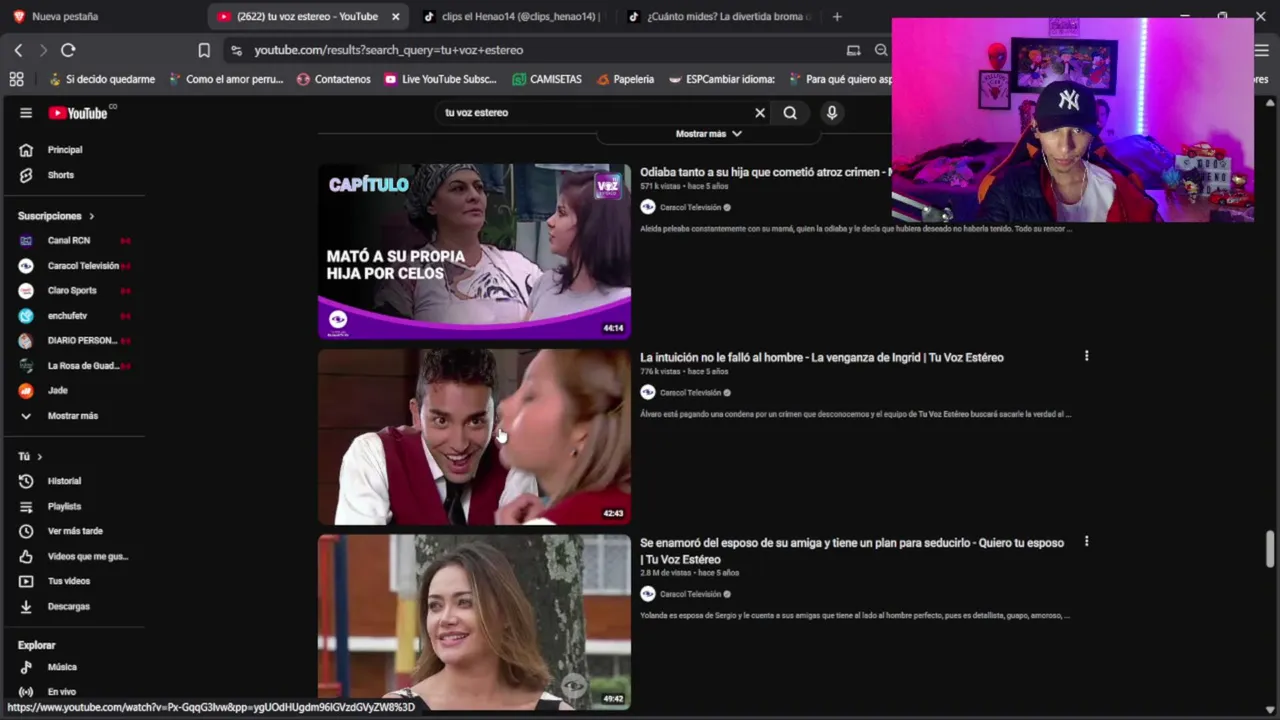The height and width of the screenshot is (720, 1280).
Task: Close the tu voz estereo YouTube tab
Action: (396, 16)
